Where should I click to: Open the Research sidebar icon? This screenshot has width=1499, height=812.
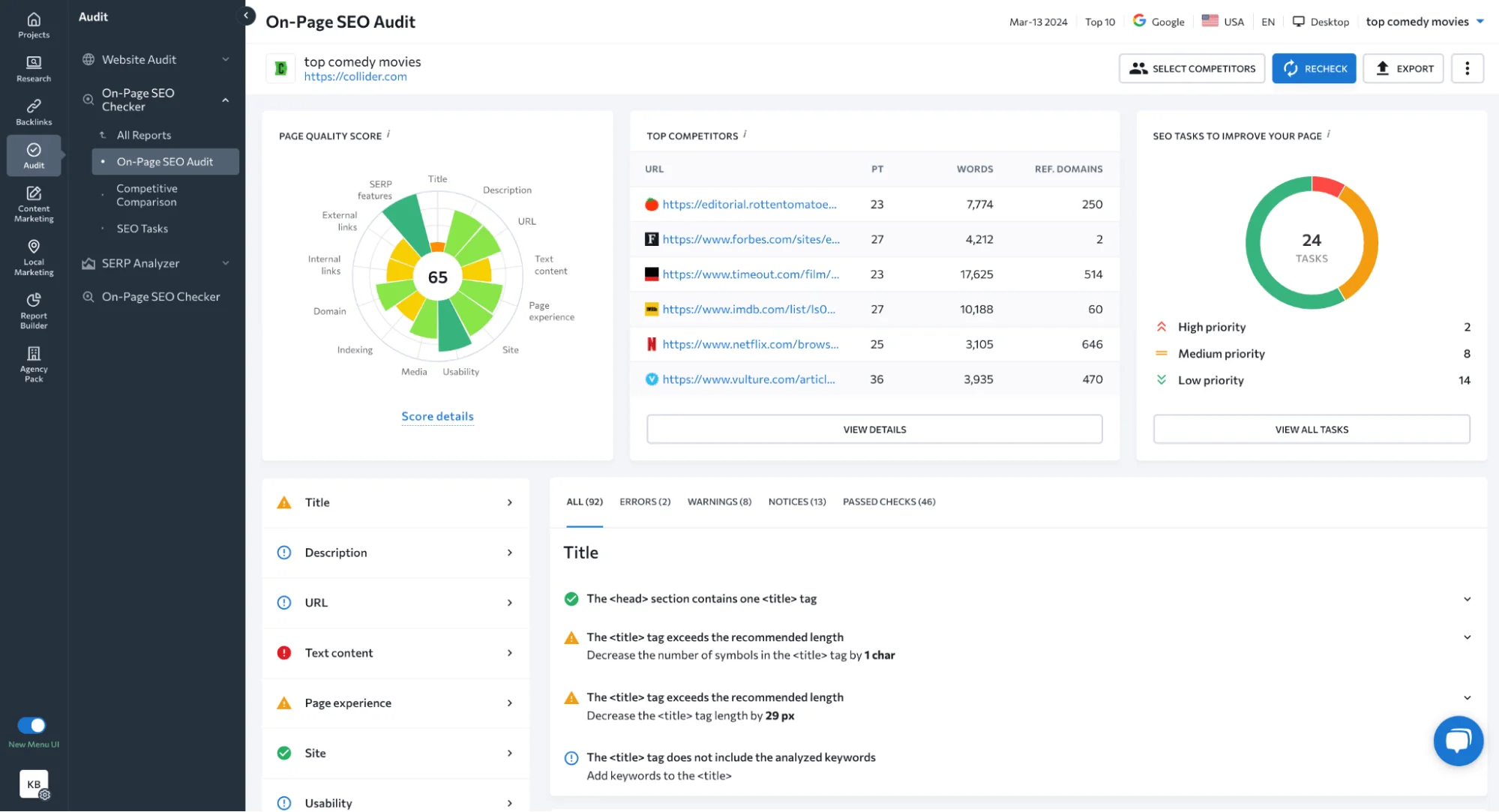coord(34,68)
